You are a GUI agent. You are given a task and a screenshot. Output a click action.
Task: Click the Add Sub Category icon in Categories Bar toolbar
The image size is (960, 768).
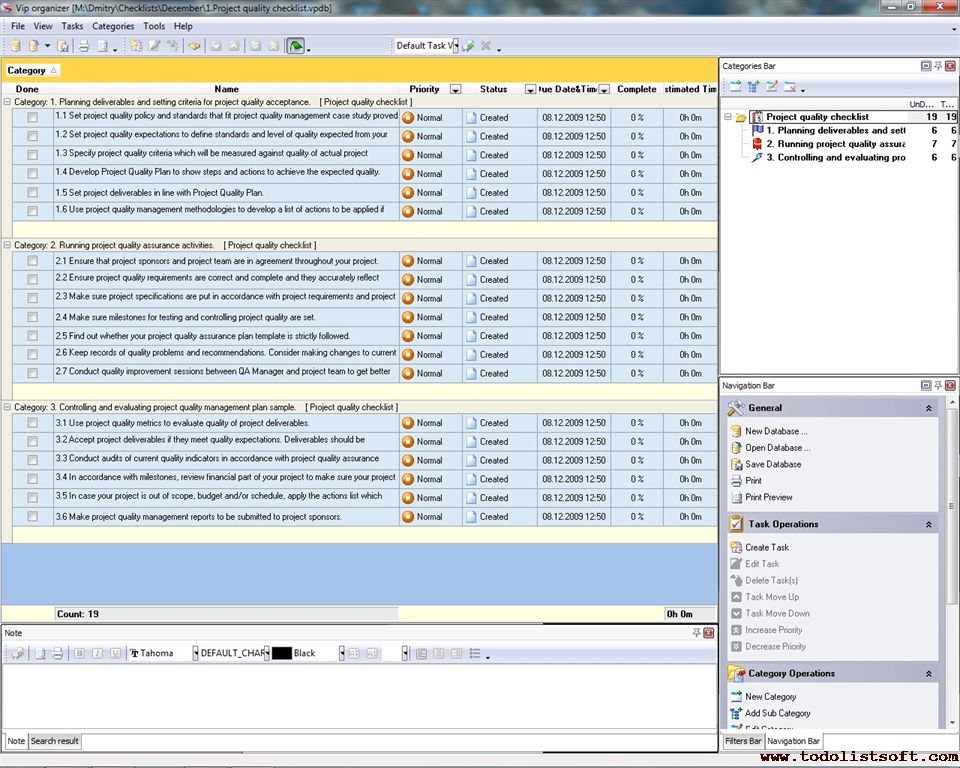pyautogui.click(x=753, y=87)
